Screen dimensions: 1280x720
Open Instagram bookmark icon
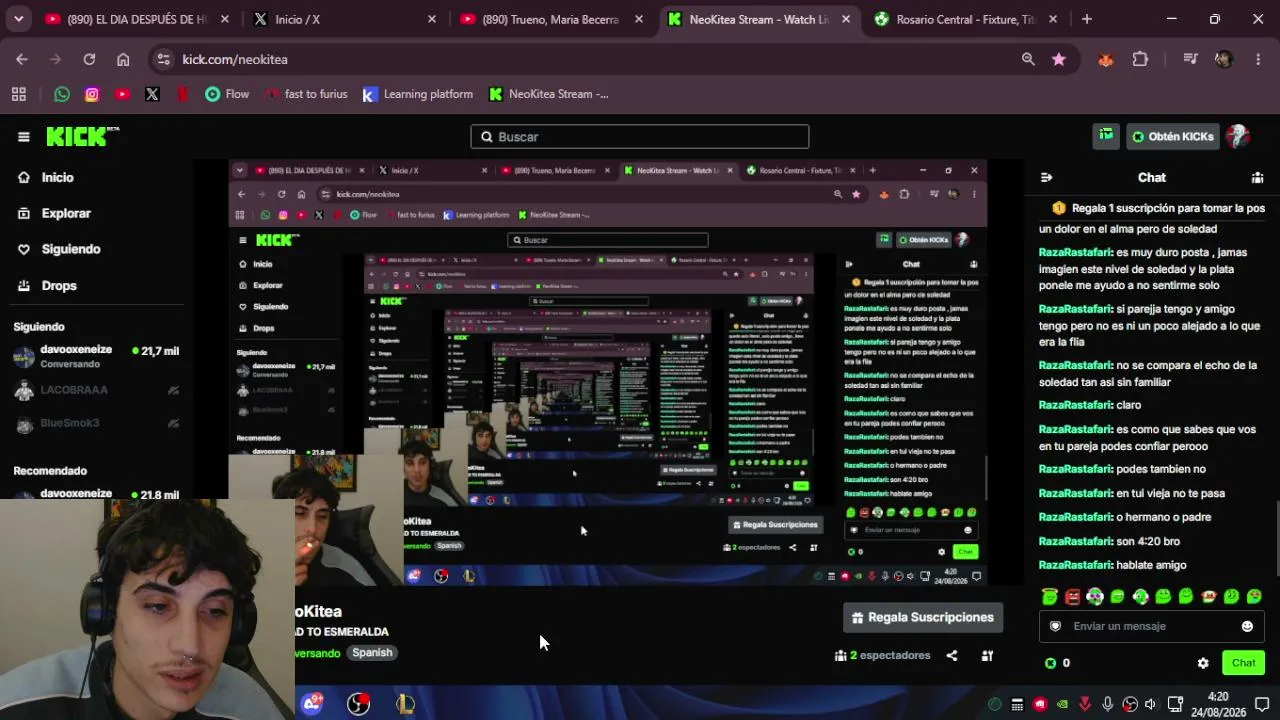92,94
